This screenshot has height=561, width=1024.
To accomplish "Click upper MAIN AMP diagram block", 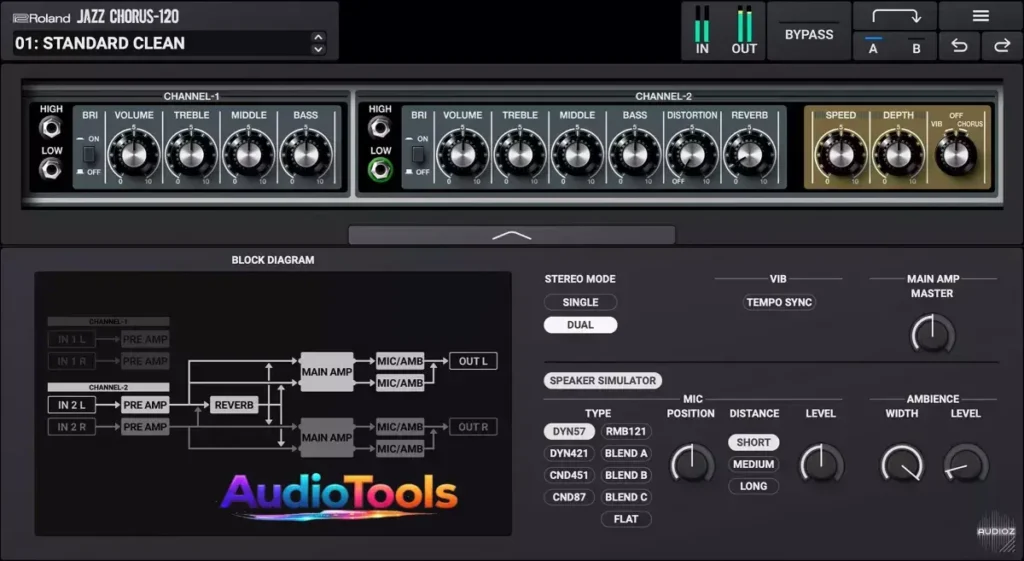I will pos(327,372).
